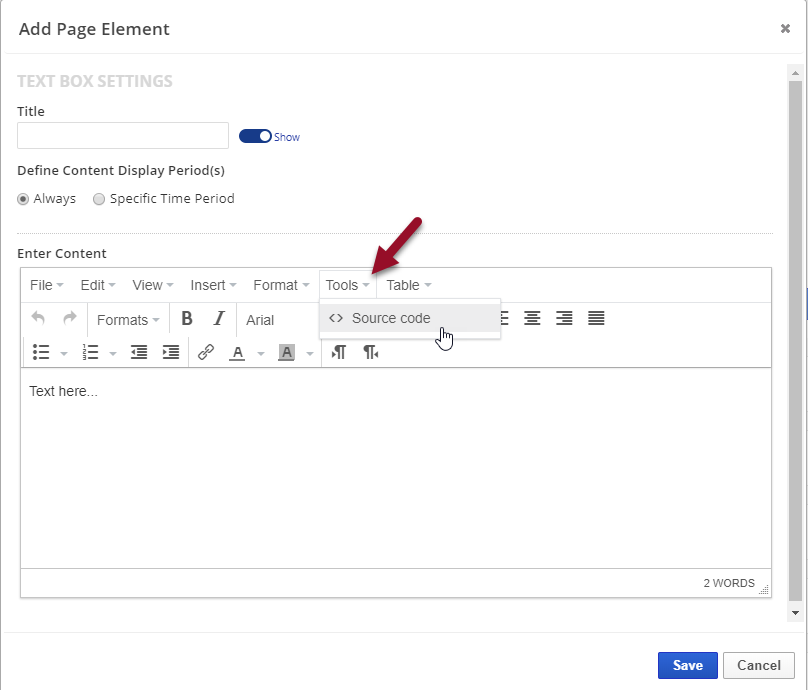The image size is (808, 690).
Task: Decrease indent of the paragraph
Action: coord(139,352)
